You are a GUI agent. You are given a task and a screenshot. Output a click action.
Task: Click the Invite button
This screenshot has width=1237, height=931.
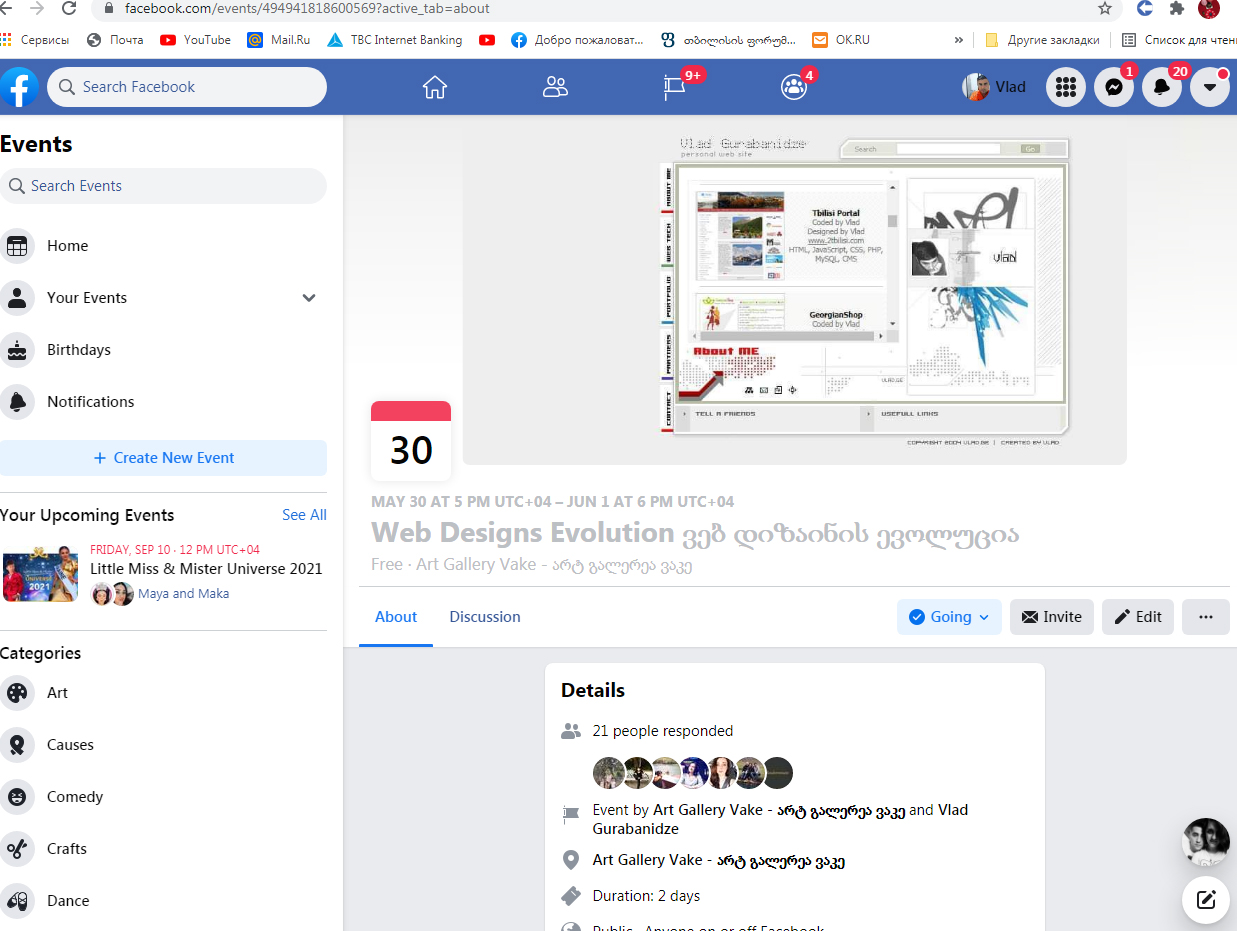pos(1052,617)
